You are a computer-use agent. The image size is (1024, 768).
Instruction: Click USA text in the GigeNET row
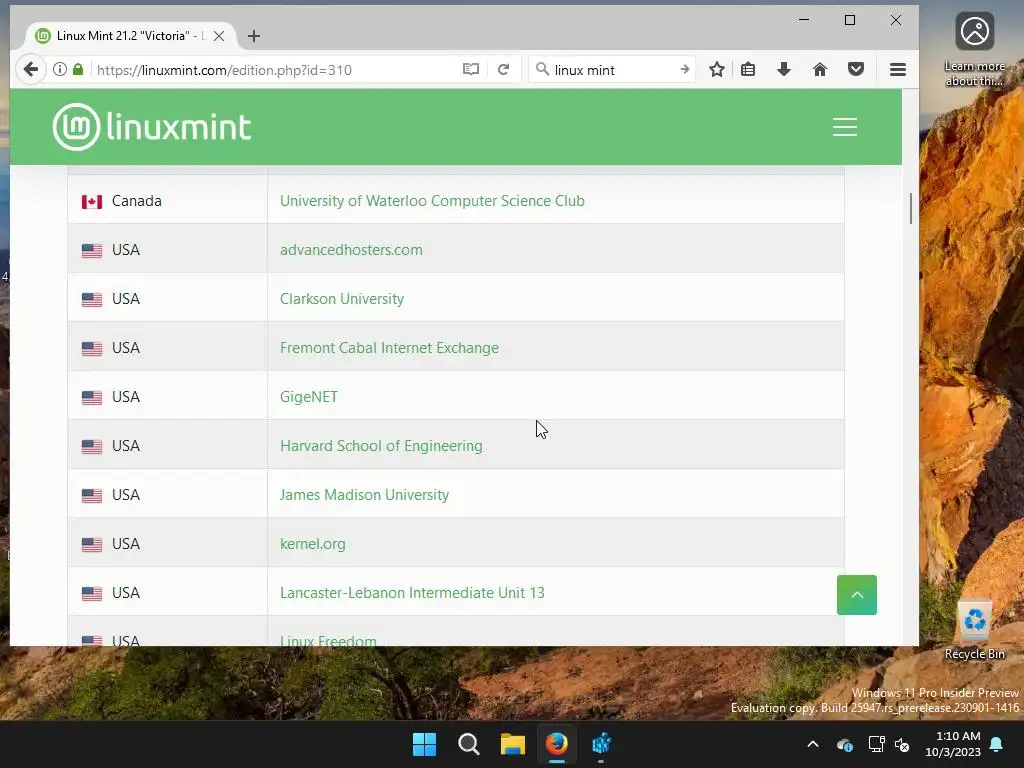125,396
